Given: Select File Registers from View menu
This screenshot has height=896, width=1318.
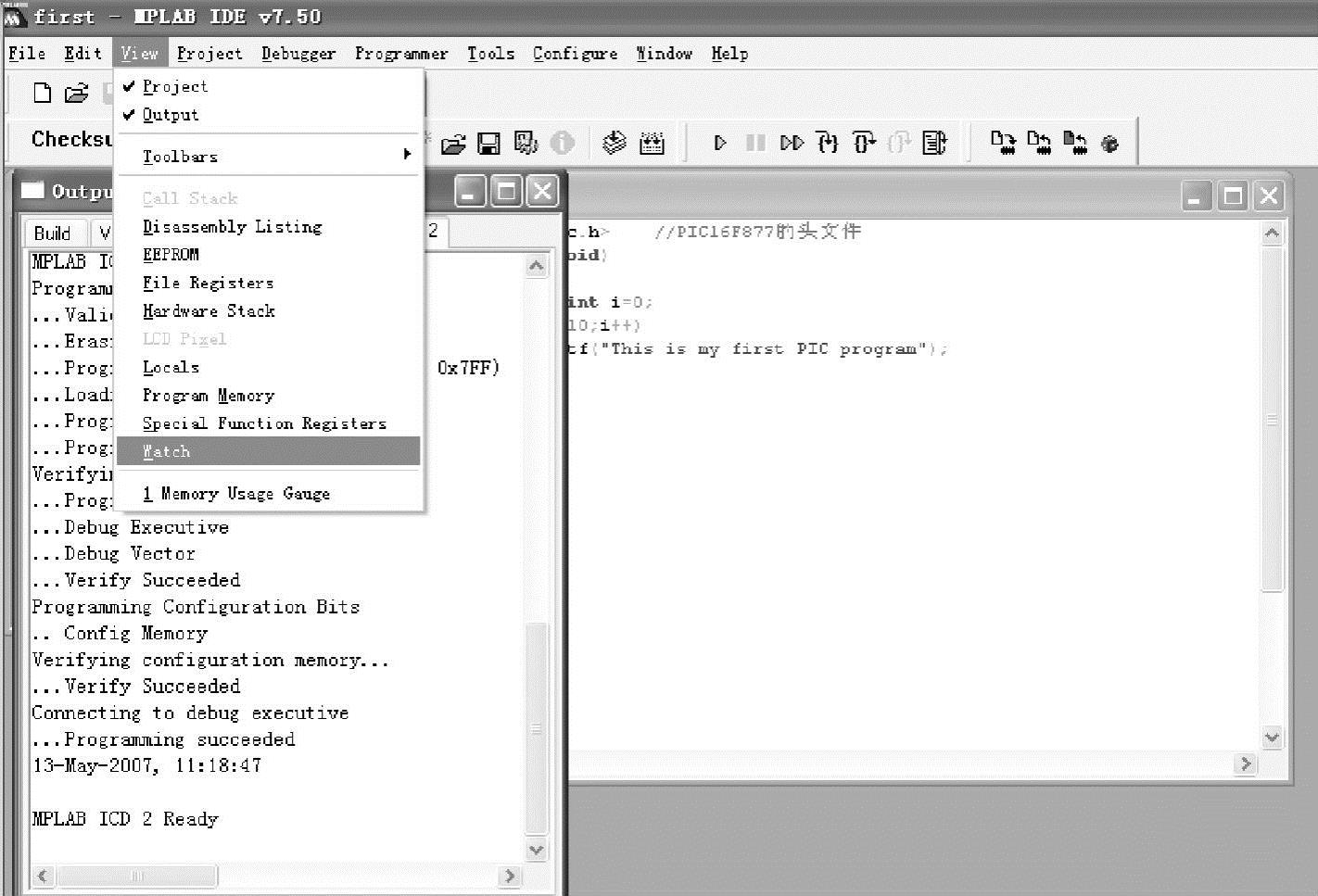Looking at the screenshot, I should (269, 283).
